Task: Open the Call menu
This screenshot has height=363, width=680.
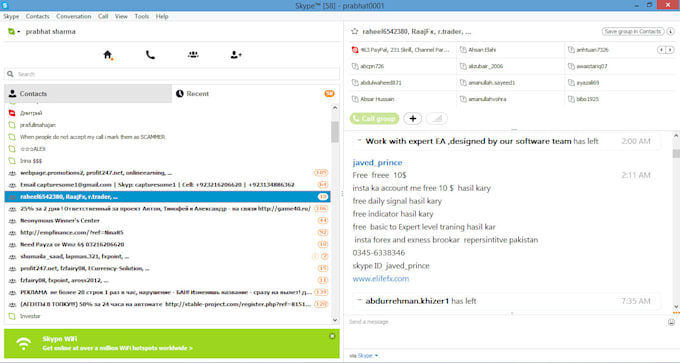Action: 103,16
